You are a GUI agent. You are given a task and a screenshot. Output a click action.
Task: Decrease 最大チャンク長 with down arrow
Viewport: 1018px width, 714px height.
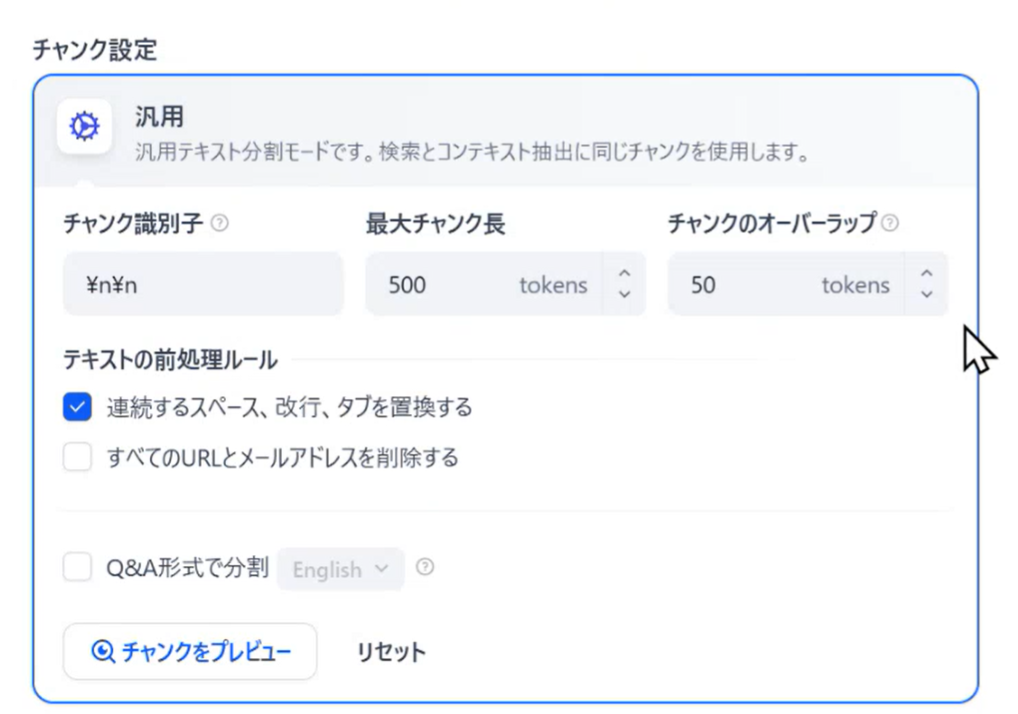tap(625, 295)
